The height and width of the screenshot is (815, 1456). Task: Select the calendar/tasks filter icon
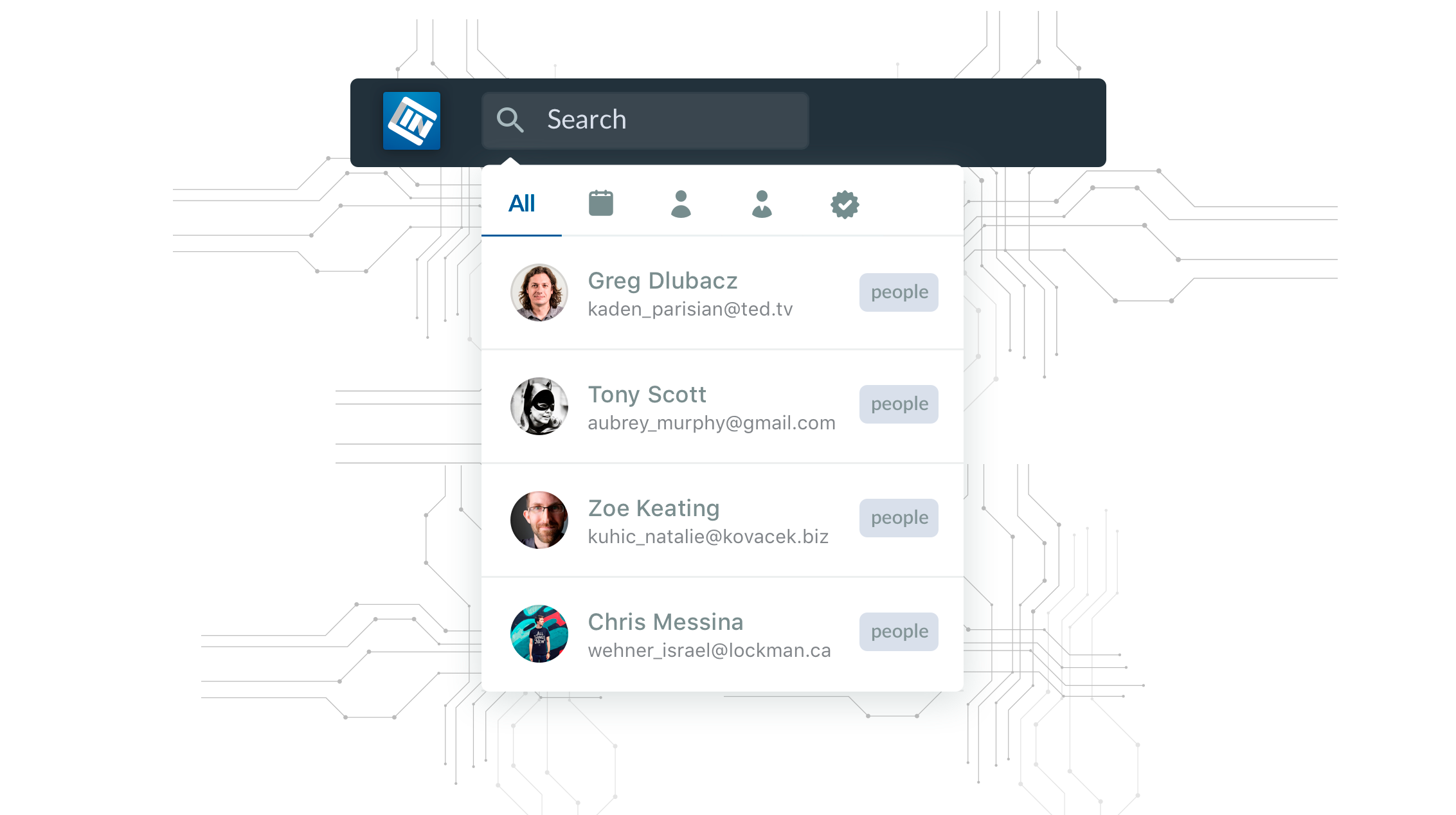tap(601, 203)
